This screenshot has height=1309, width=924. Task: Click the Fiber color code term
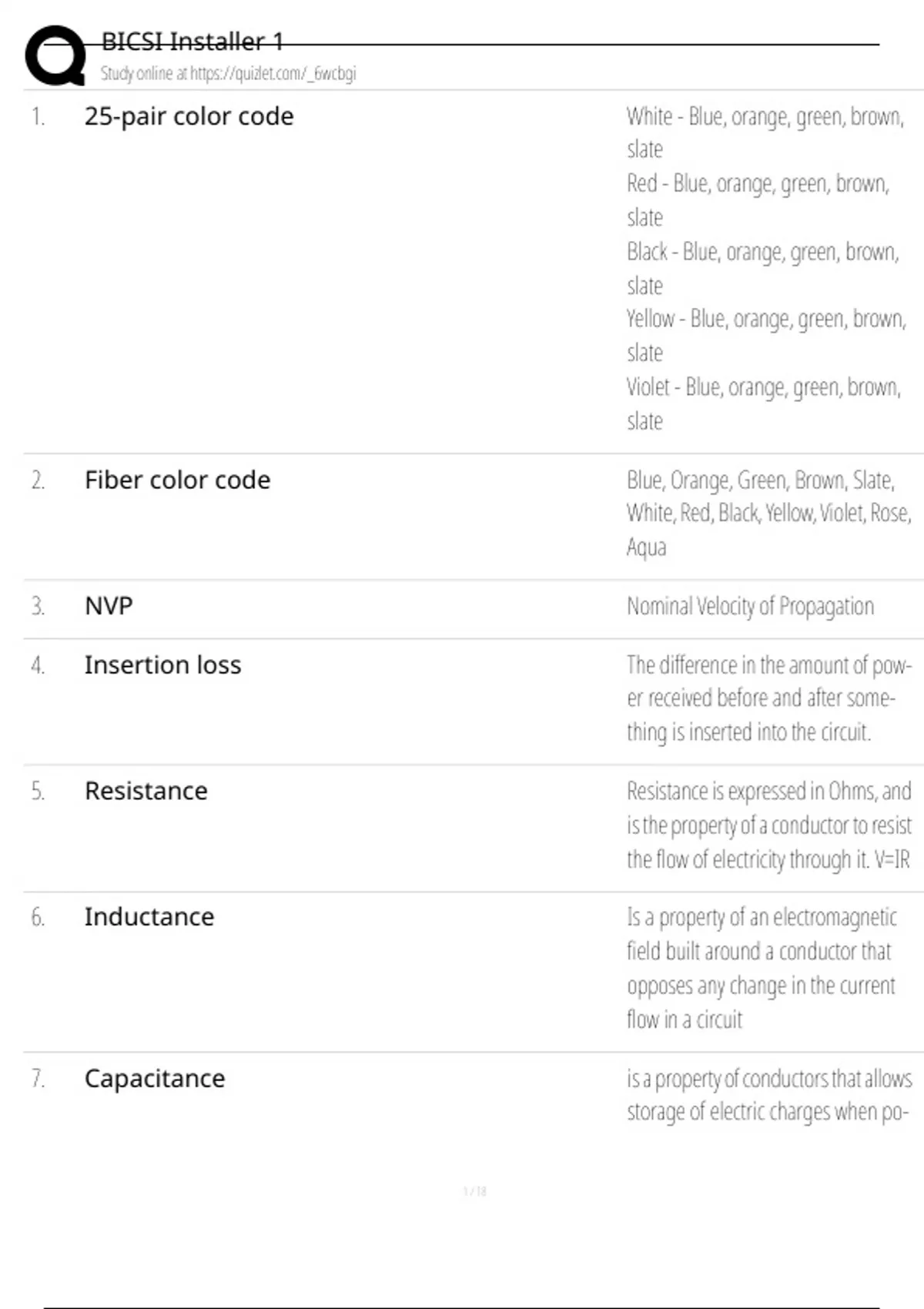[x=177, y=480]
